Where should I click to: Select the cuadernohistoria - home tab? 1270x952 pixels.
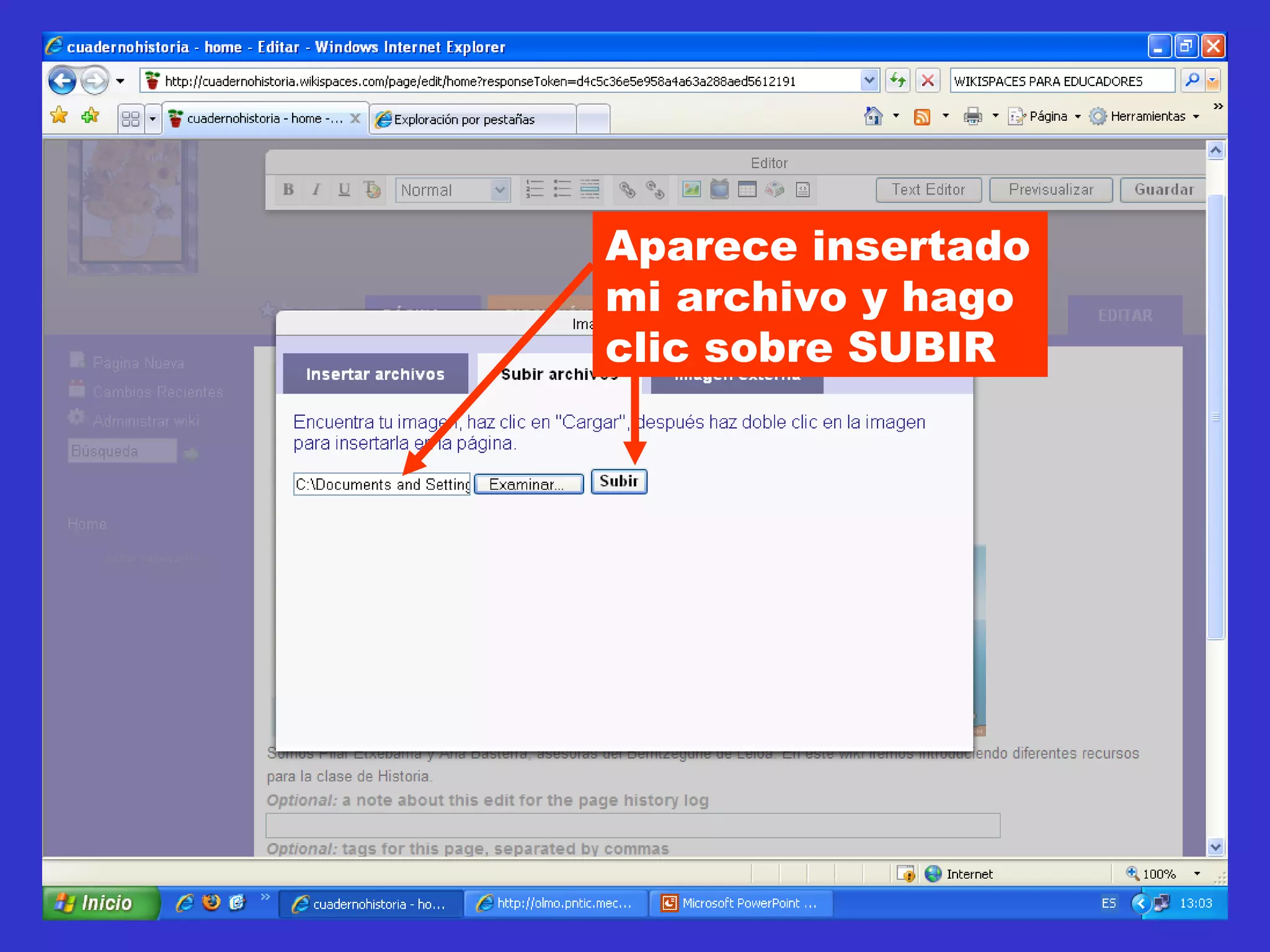click(x=257, y=118)
